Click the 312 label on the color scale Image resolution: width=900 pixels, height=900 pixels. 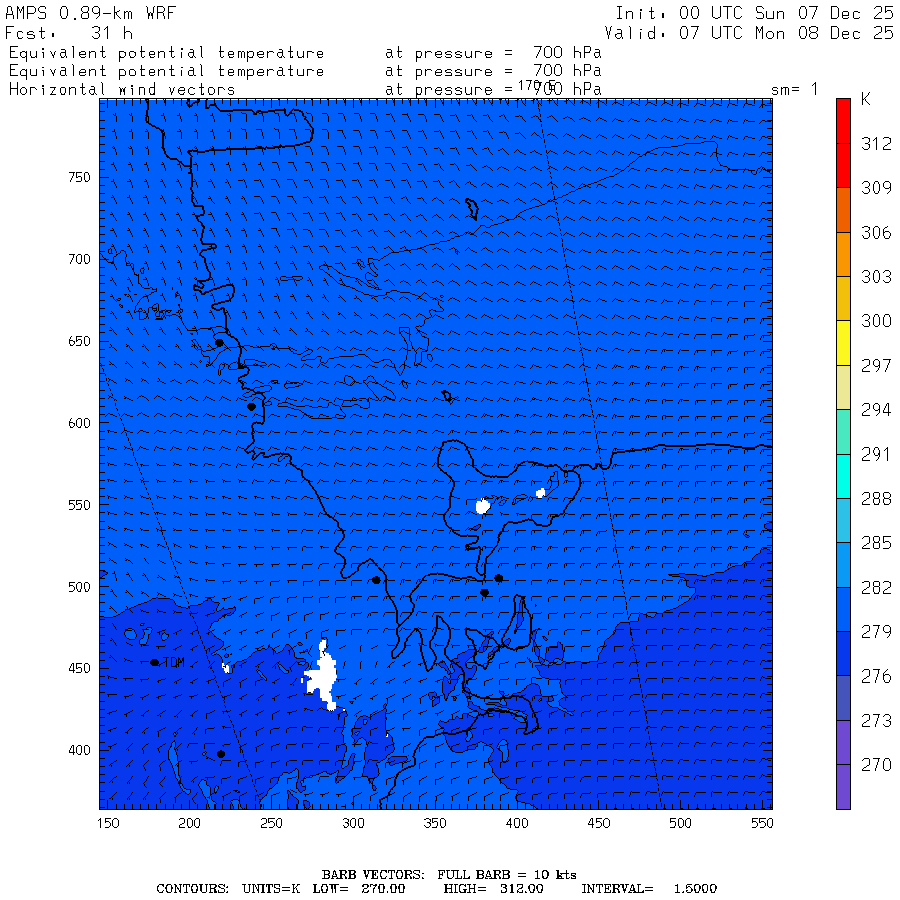click(x=876, y=144)
